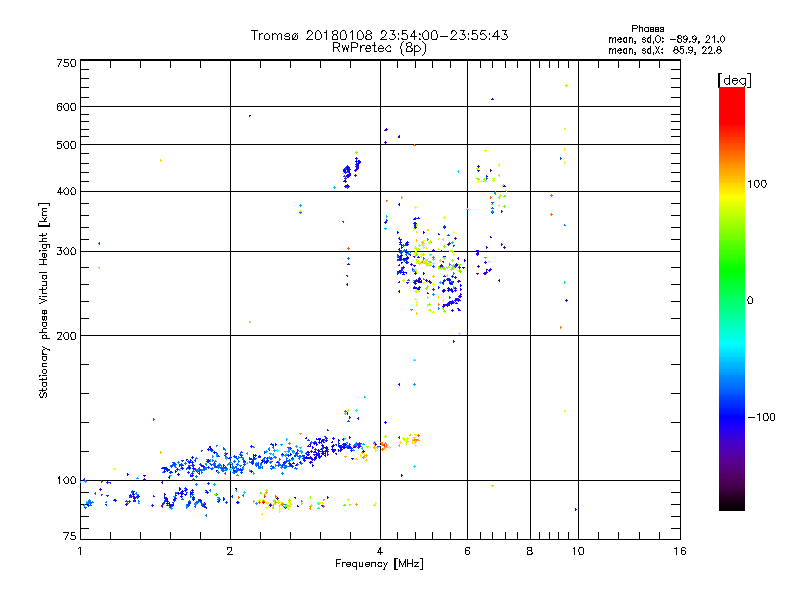Click the y-axis tick label '300'

point(66,251)
